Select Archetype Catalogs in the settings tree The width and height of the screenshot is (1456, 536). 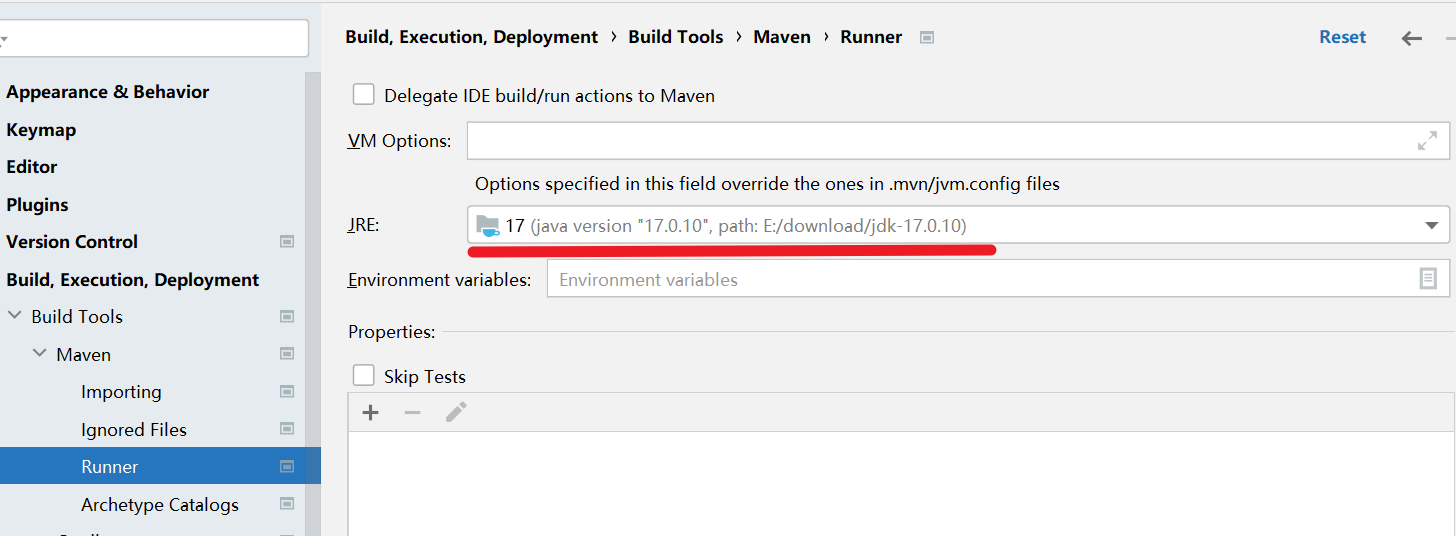click(160, 505)
